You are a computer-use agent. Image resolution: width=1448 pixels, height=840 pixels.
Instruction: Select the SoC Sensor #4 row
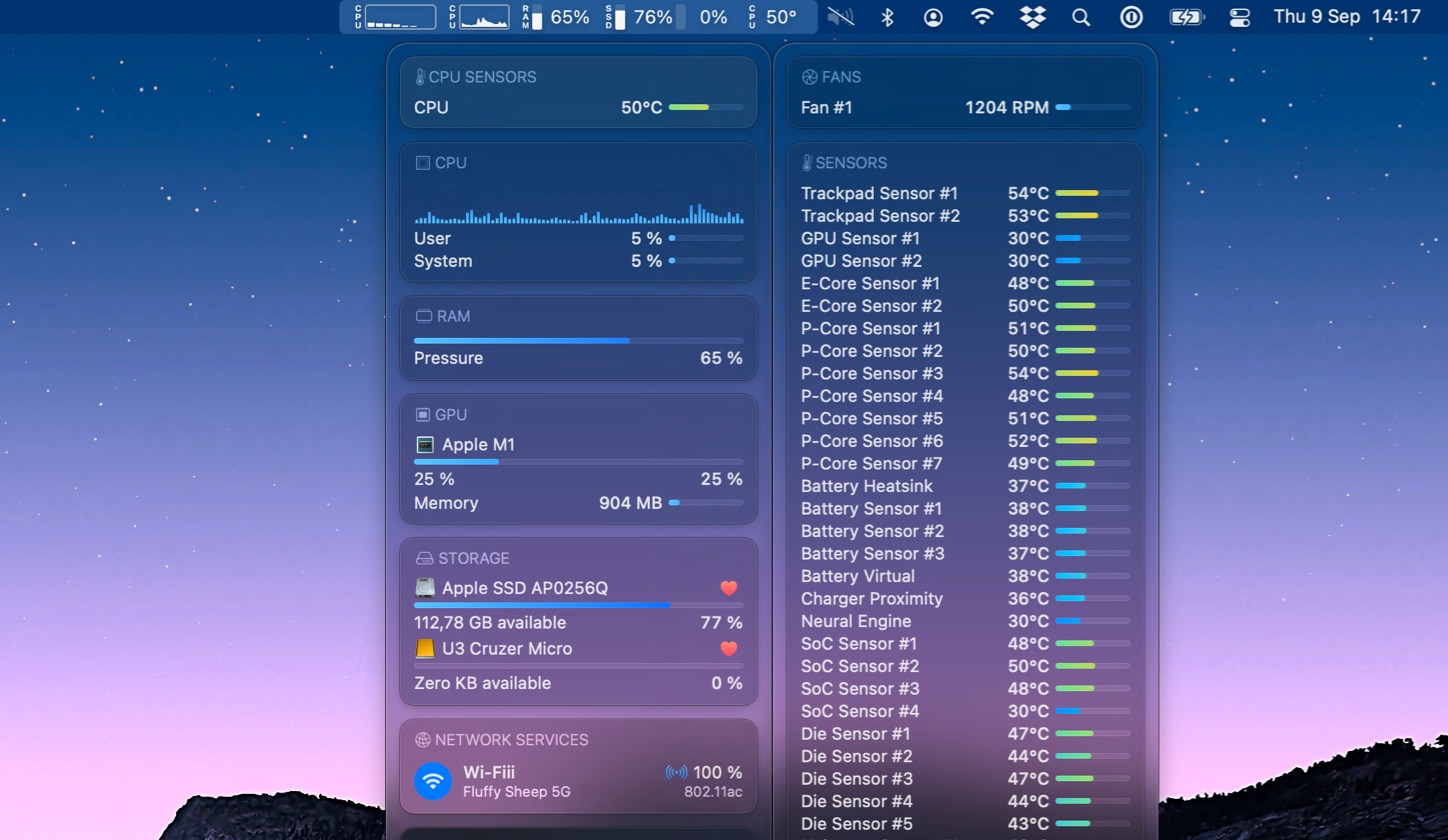tap(965, 711)
